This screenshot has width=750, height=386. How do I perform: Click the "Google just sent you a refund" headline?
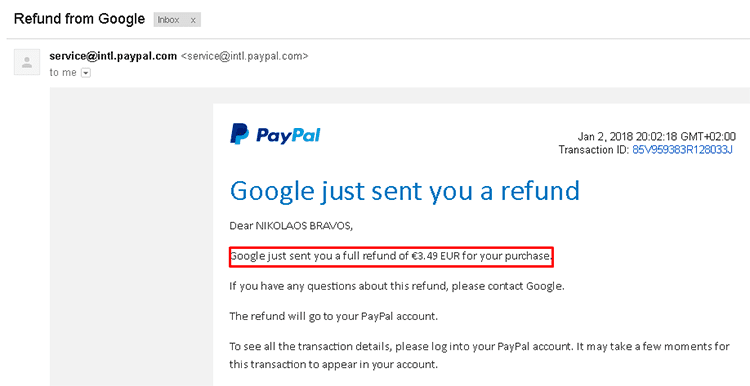(x=405, y=190)
